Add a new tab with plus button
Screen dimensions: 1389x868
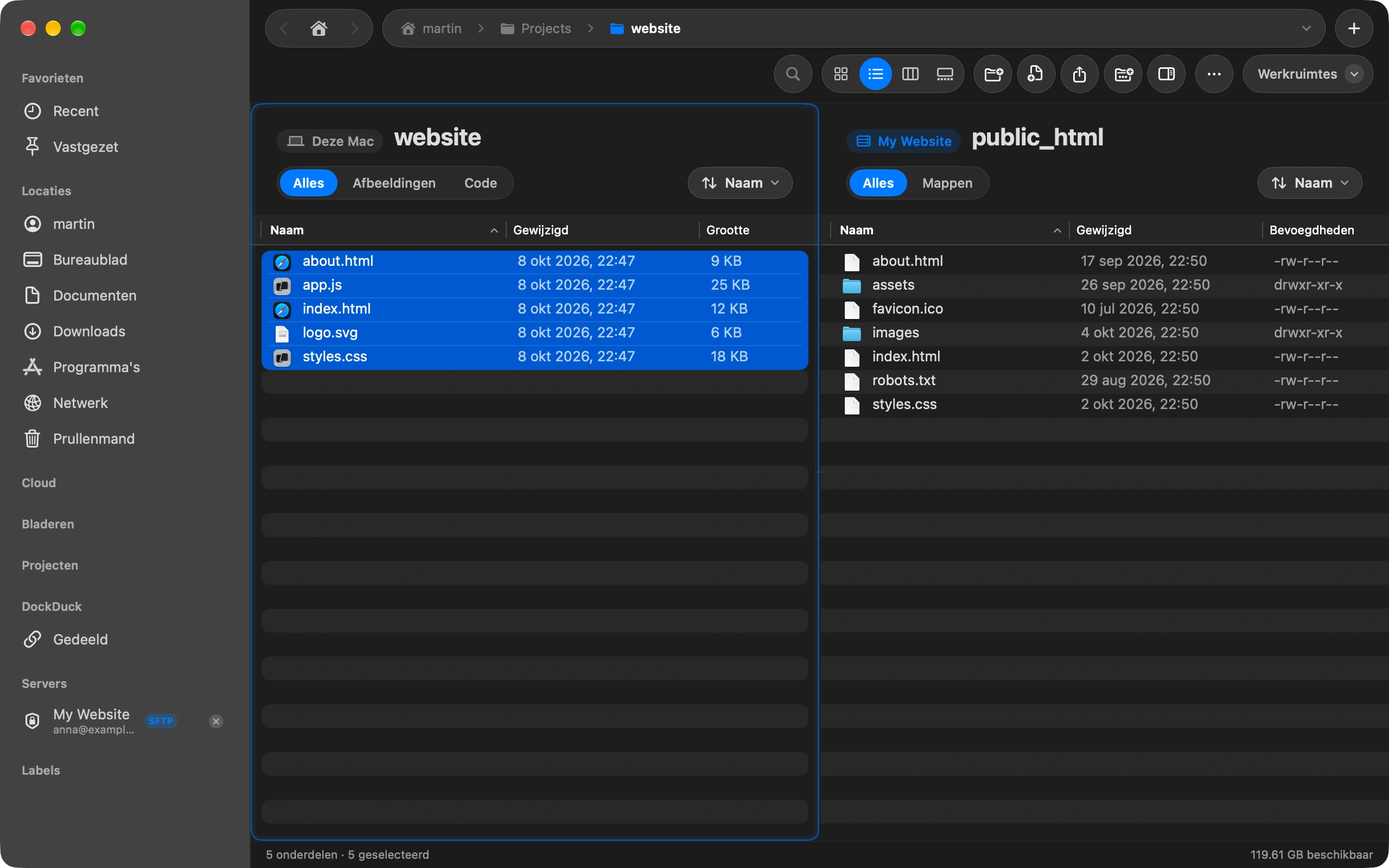click(x=1353, y=28)
